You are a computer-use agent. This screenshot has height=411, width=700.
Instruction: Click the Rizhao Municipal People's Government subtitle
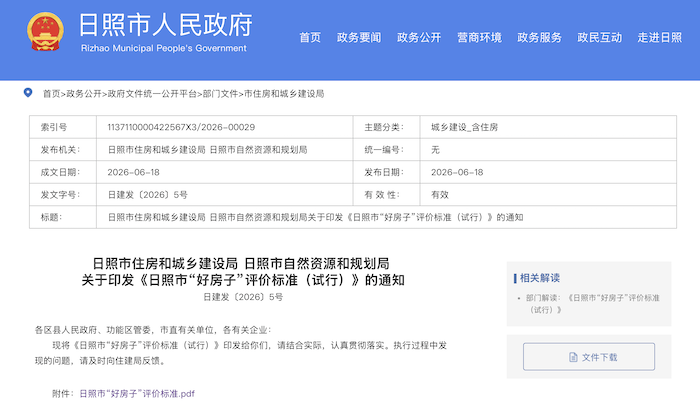tap(164, 48)
